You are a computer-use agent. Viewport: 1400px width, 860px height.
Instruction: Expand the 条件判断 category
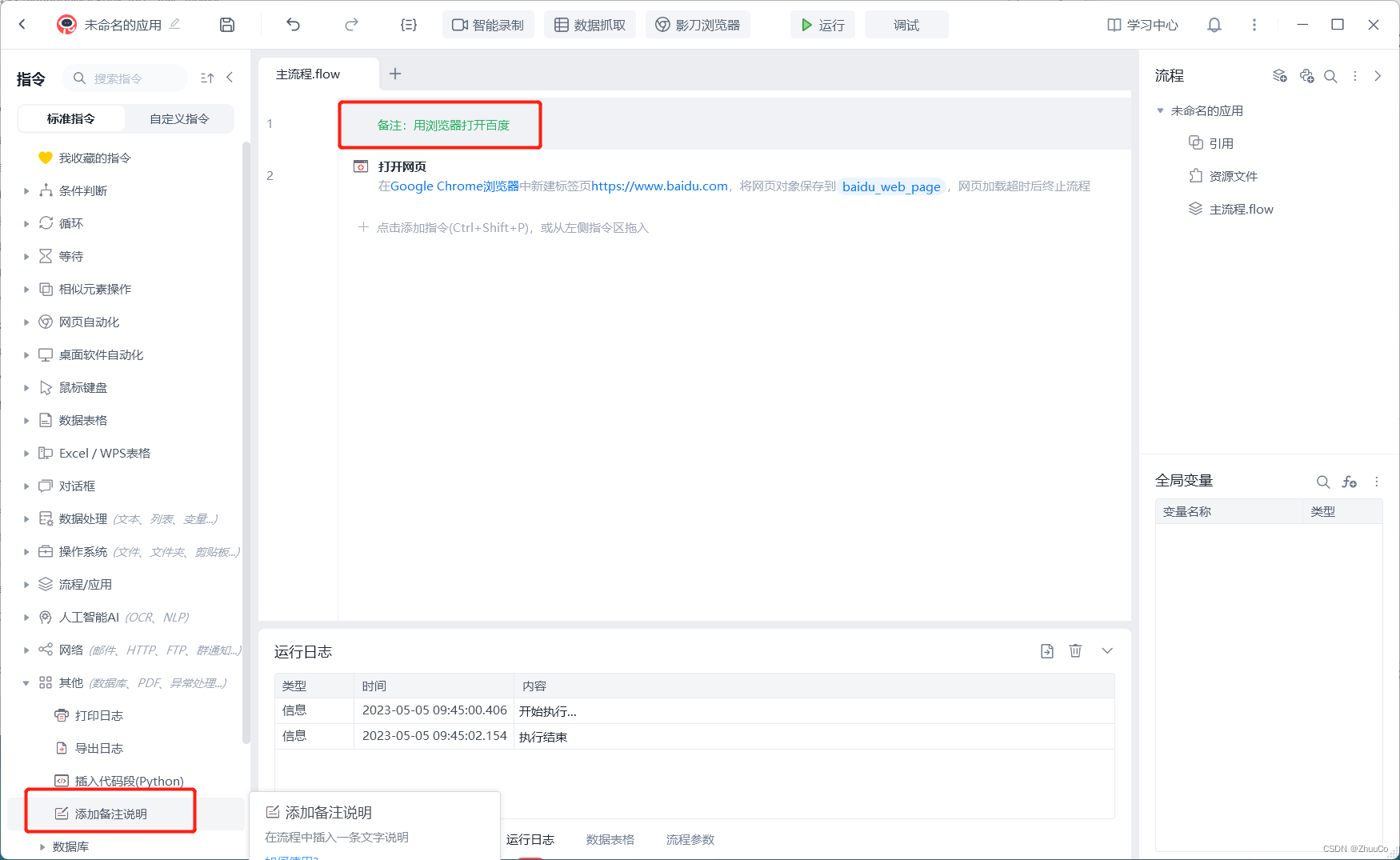[x=26, y=190]
